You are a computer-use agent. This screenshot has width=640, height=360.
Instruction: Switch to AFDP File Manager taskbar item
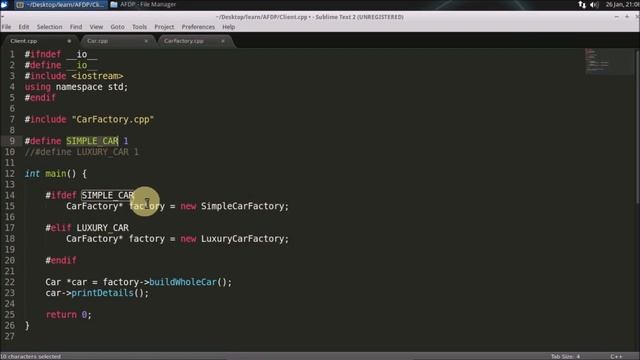coord(143,4)
